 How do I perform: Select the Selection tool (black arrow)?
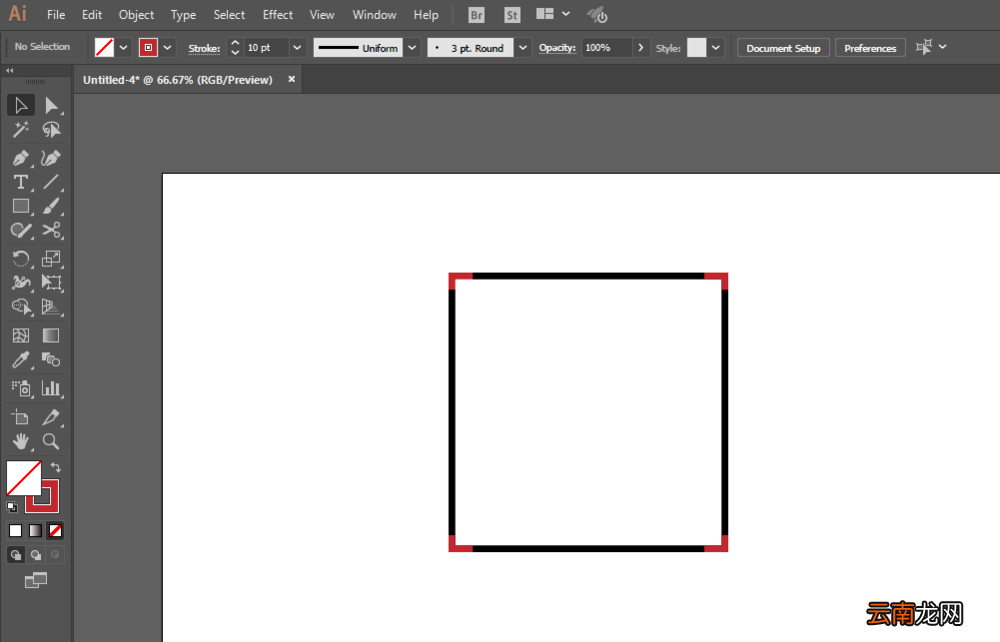coord(21,105)
